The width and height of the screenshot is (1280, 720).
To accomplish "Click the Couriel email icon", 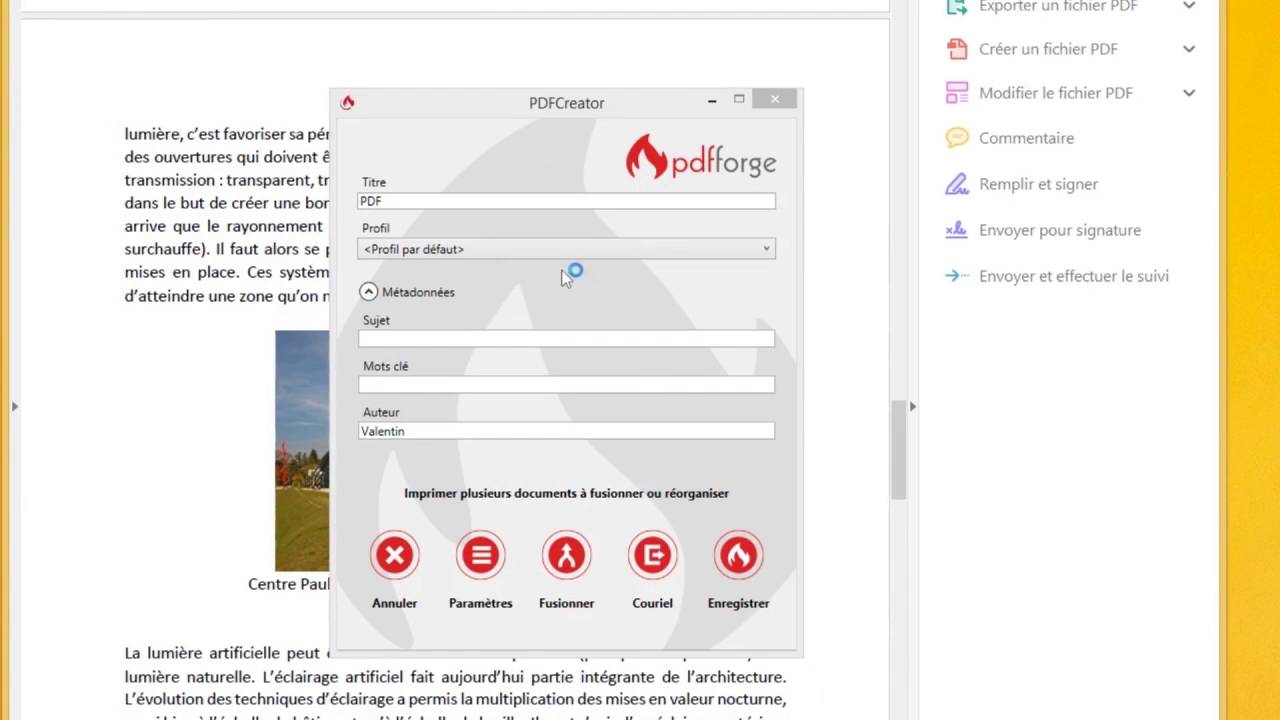I will coord(652,555).
